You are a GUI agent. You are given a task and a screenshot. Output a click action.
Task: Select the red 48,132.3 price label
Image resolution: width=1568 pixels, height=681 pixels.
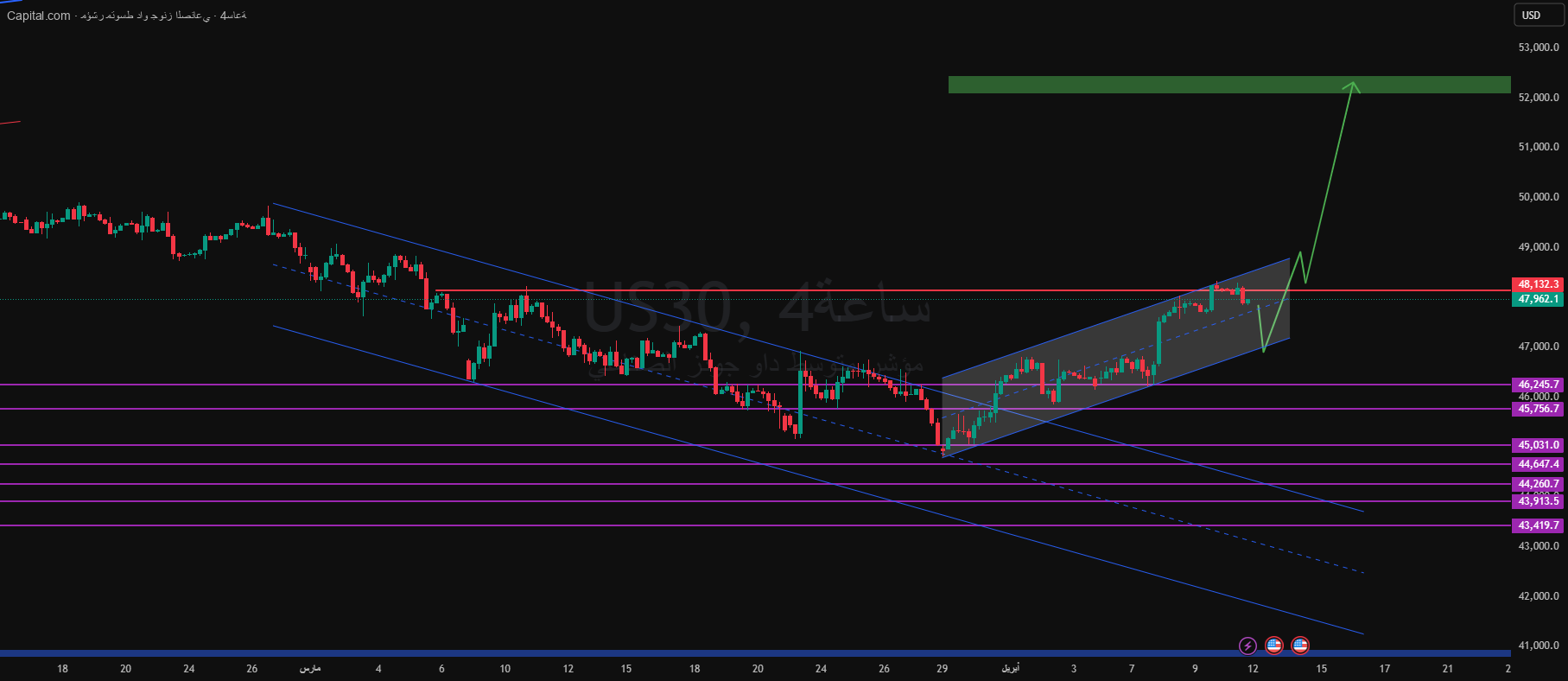click(1538, 284)
